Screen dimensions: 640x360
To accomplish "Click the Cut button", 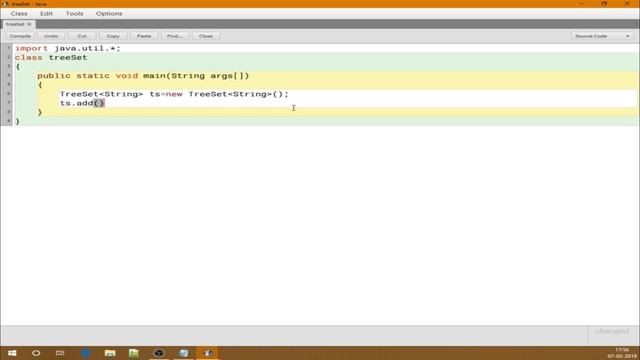I will pyautogui.click(x=82, y=36).
